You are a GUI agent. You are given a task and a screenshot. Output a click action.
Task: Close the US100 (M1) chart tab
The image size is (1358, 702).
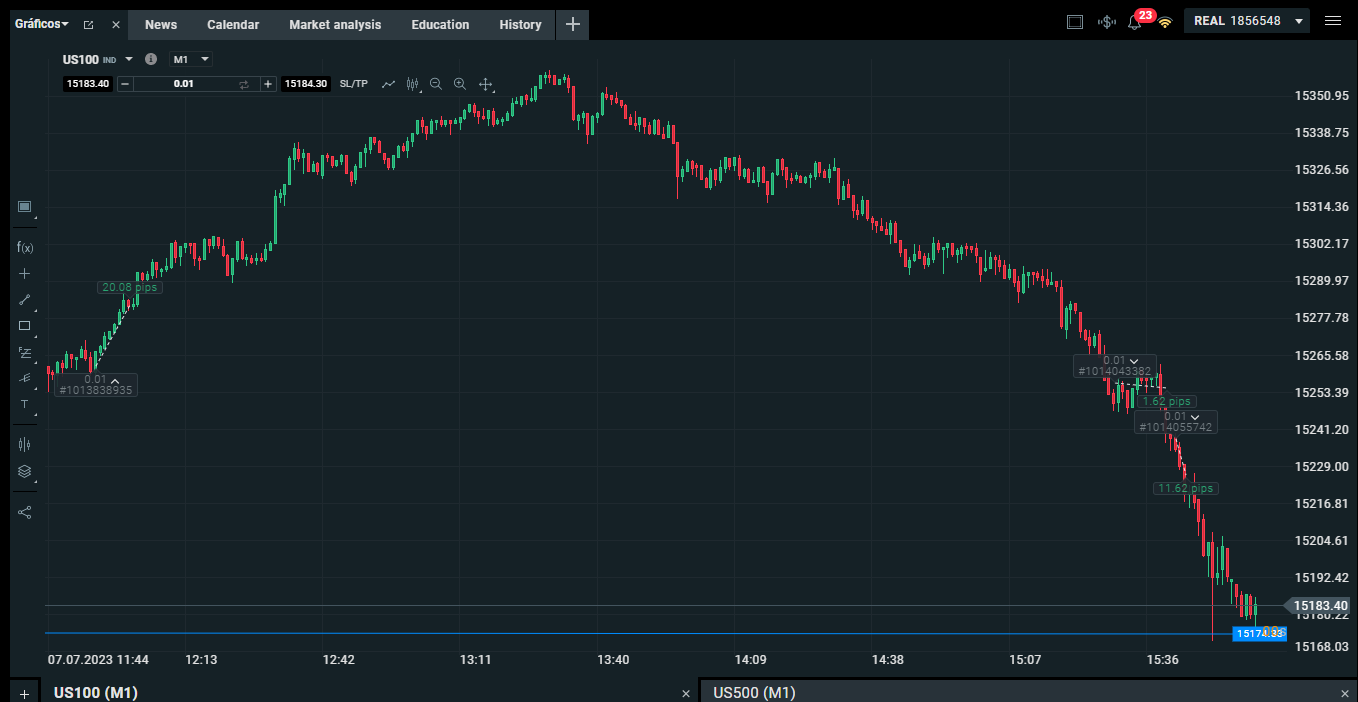(x=686, y=693)
